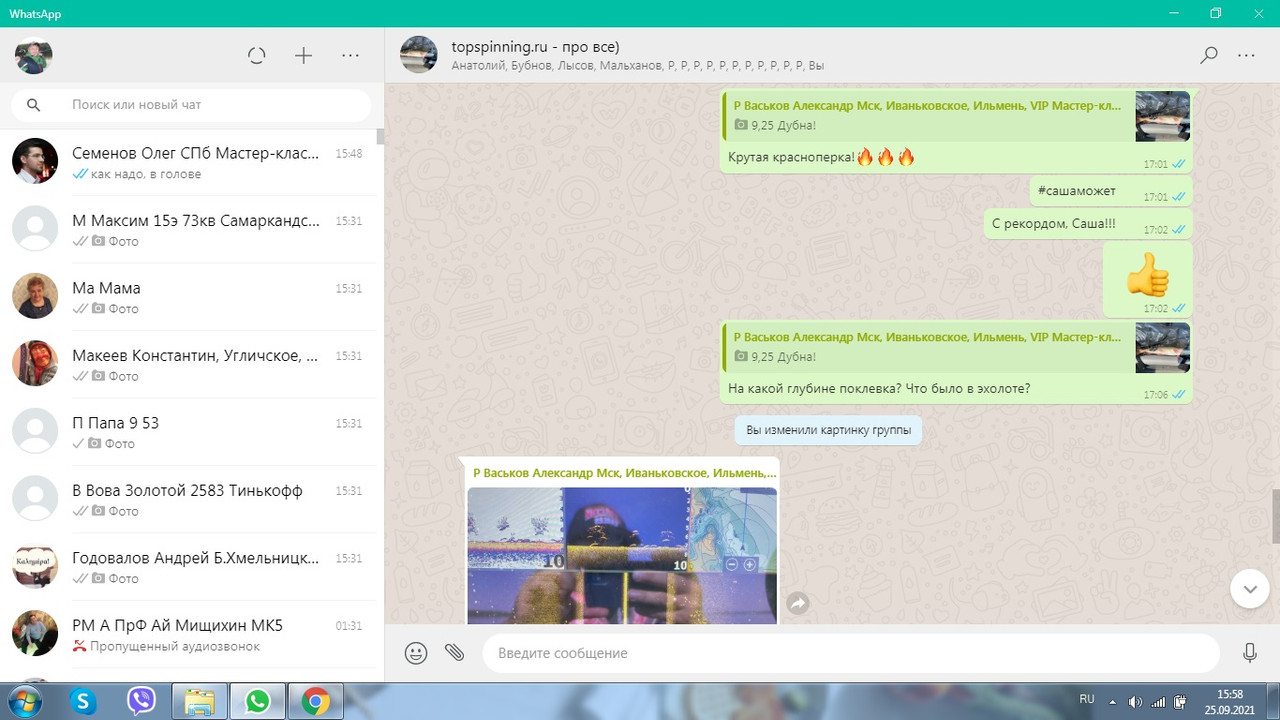Click the С рекордом, Саша!!! message
This screenshot has width=1280, height=720.
click(1088, 224)
